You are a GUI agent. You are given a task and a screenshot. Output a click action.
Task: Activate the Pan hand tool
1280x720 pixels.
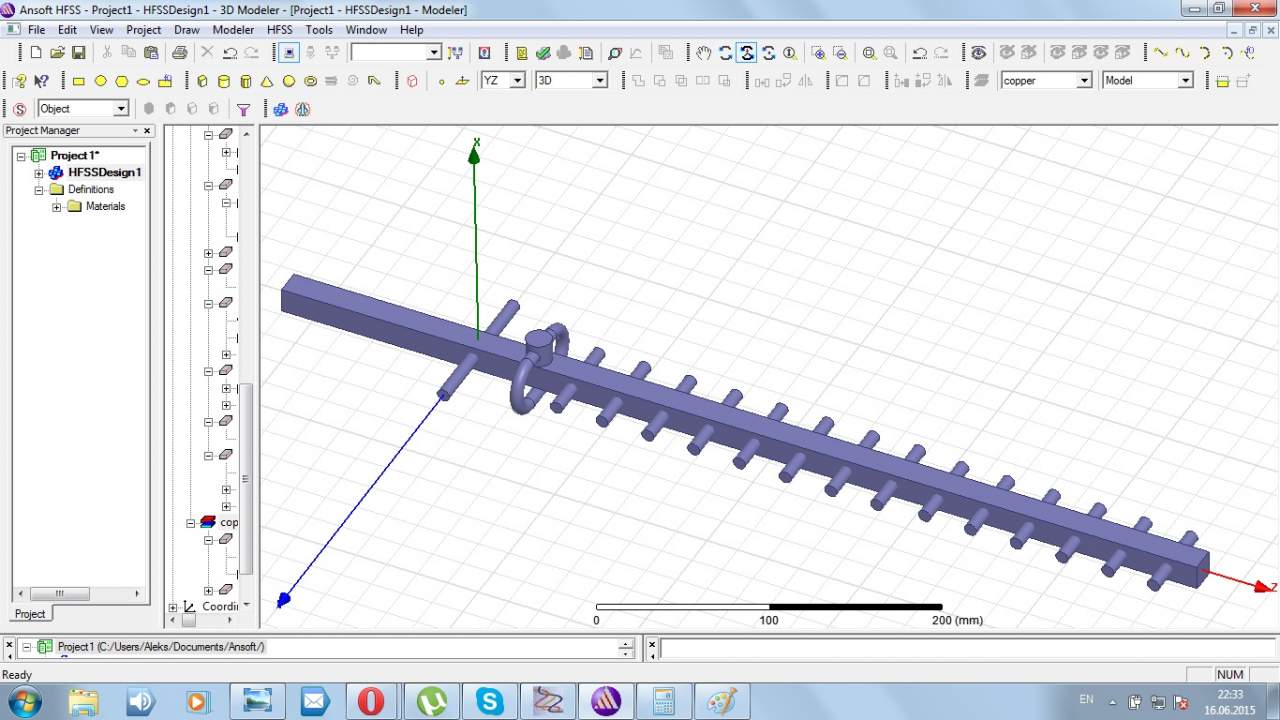coord(704,53)
